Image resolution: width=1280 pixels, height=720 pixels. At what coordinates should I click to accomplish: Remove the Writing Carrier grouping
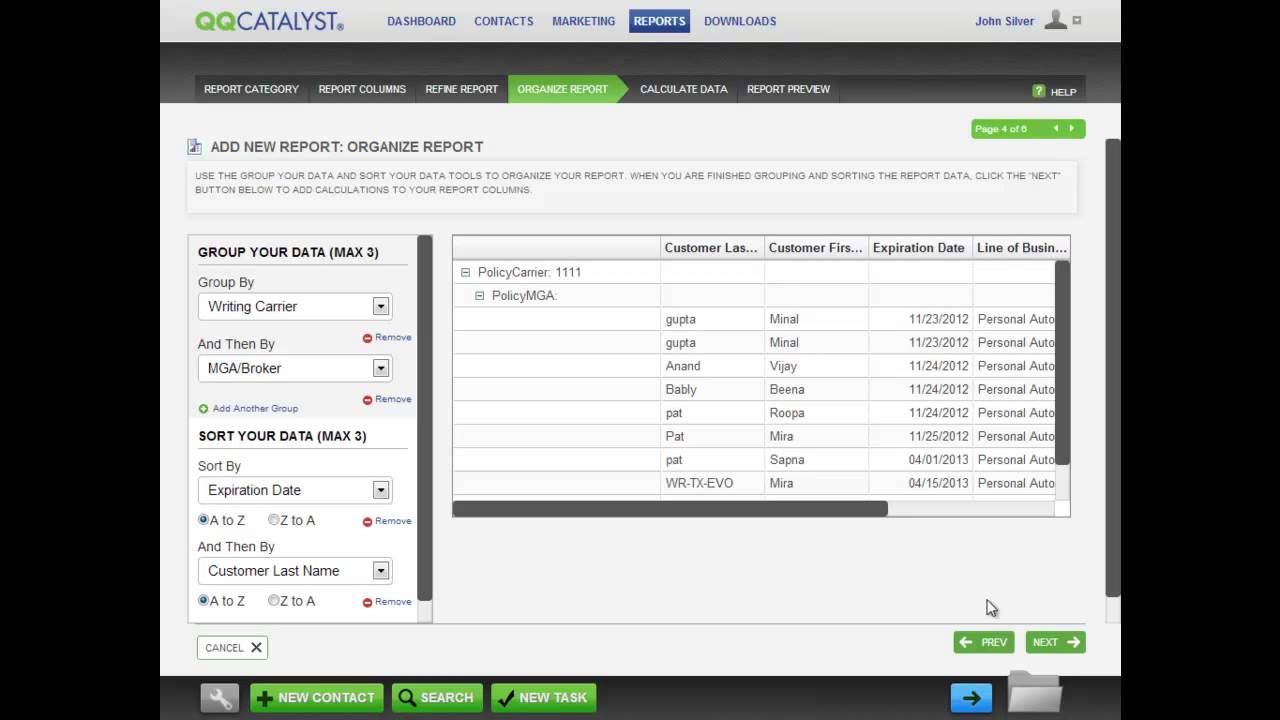click(x=387, y=338)
